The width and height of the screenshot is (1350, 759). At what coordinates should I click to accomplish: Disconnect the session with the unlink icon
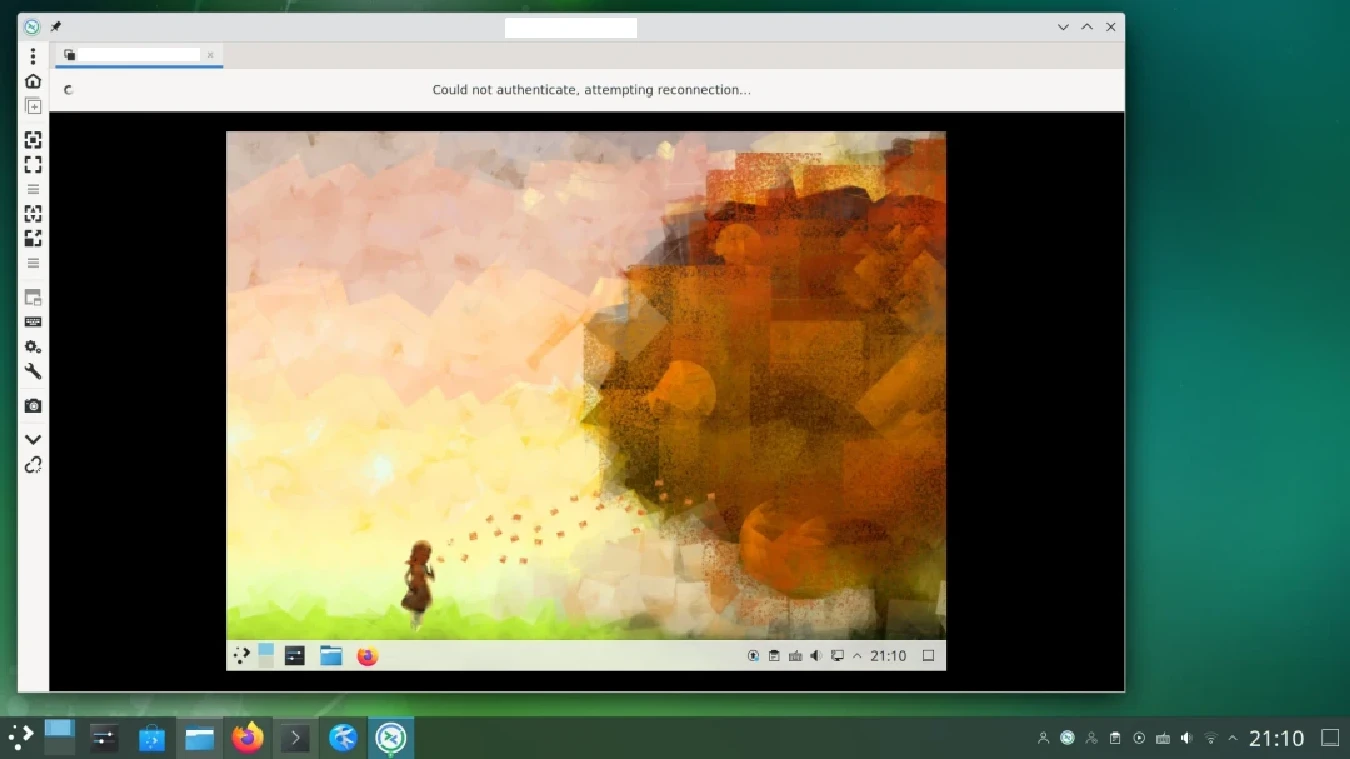(33, 465)
